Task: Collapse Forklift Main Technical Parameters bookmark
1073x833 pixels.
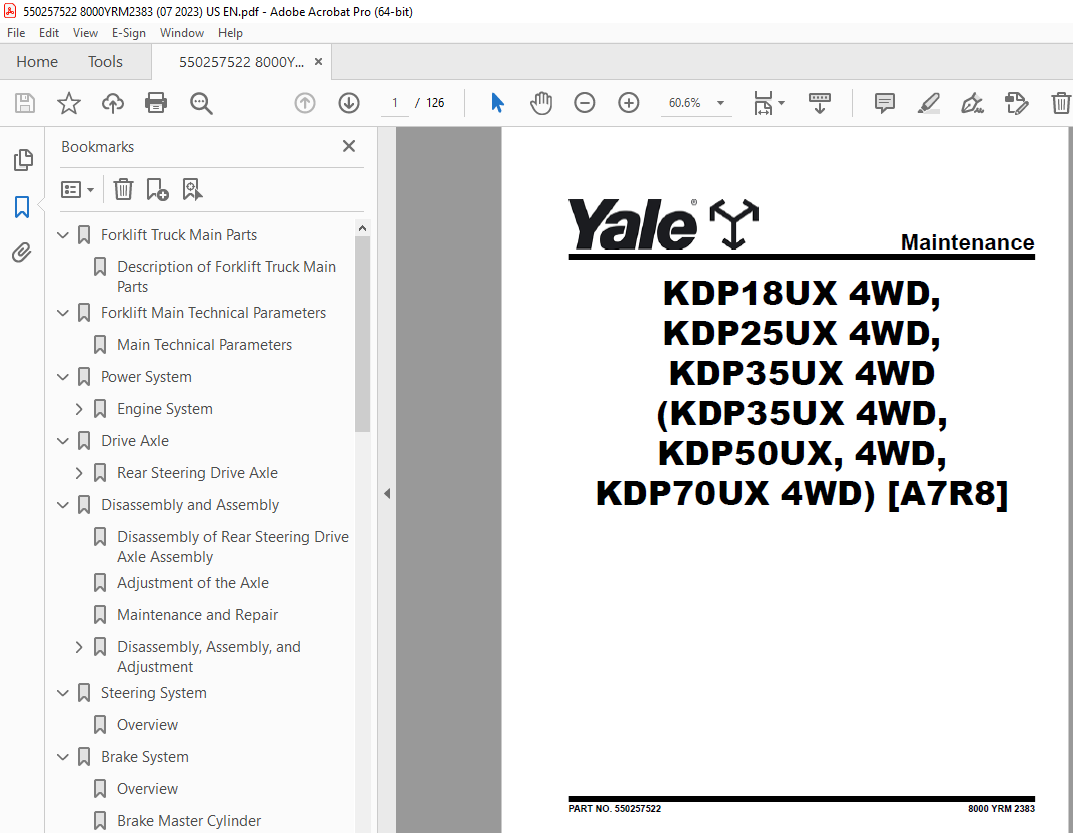Action: [x=63, y=313]
